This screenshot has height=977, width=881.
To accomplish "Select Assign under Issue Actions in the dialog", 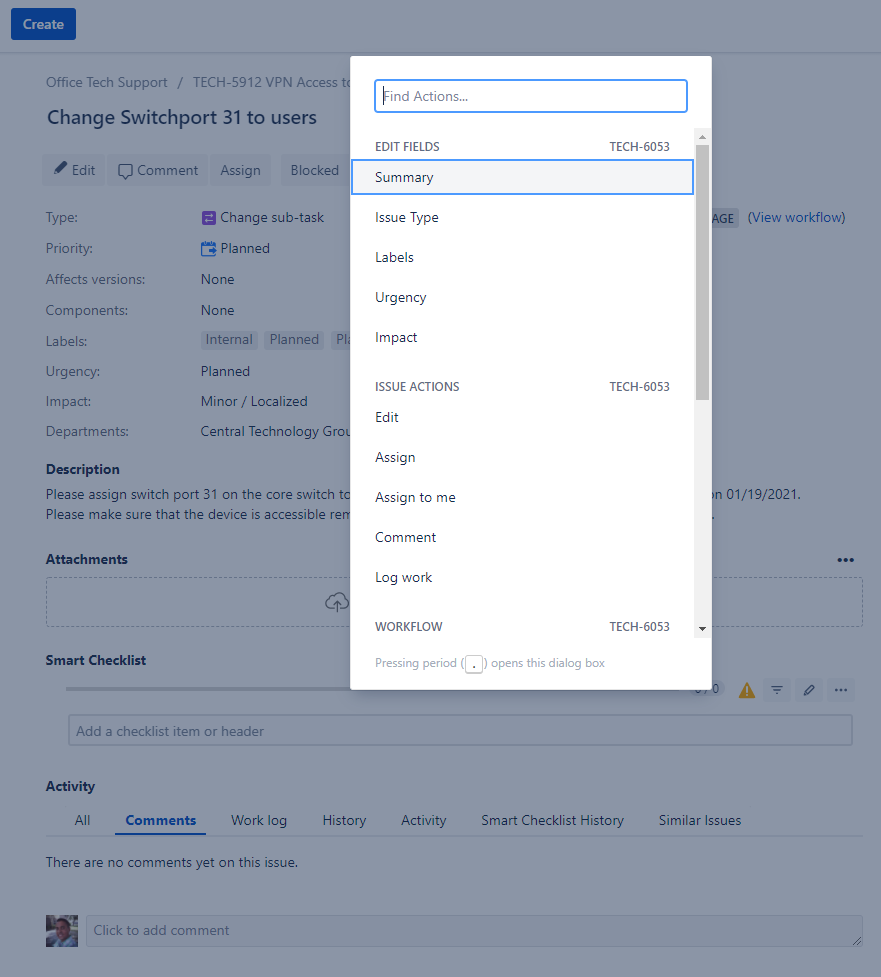I will [x=522, y=457].
